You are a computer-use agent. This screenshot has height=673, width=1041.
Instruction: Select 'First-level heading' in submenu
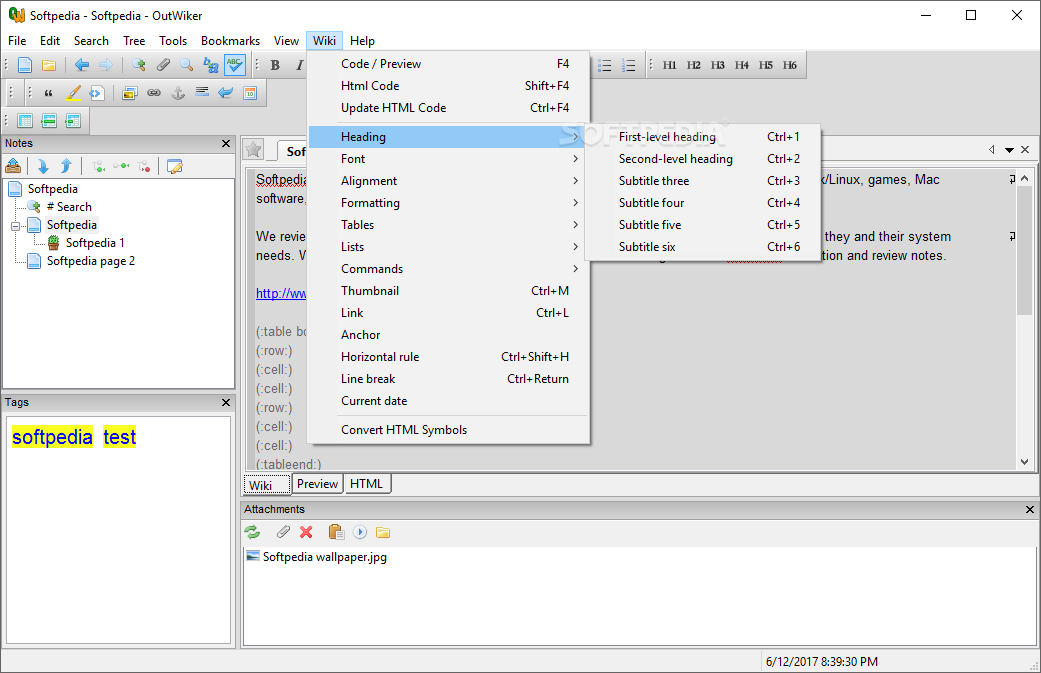703,137
